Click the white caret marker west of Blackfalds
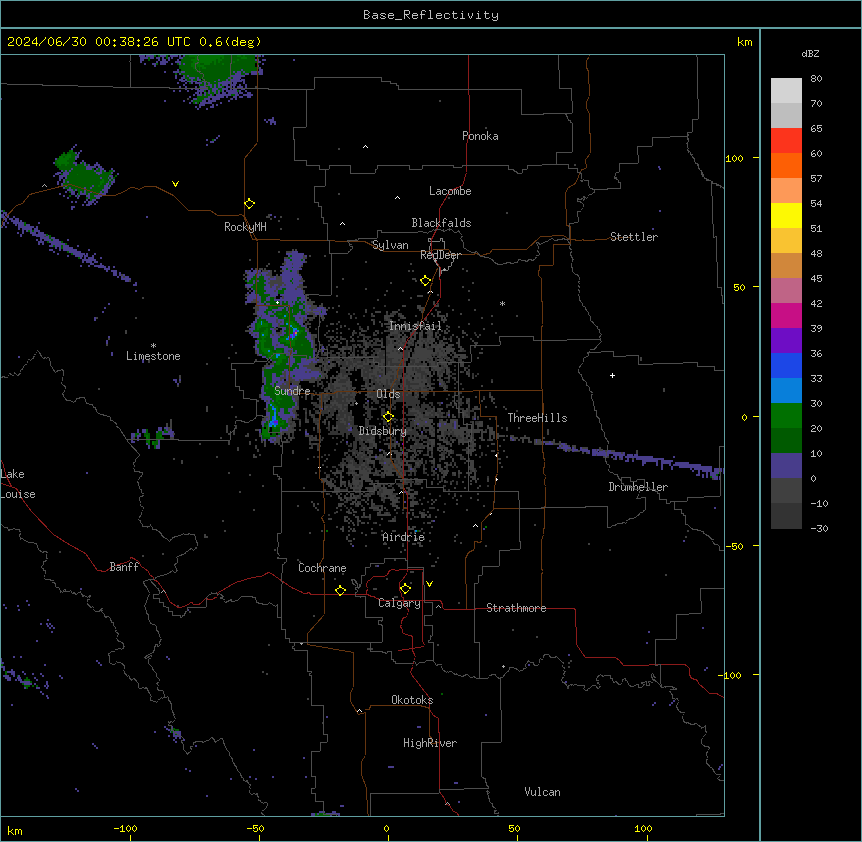The width and height of the screenshot is (862, 842). 342,224
